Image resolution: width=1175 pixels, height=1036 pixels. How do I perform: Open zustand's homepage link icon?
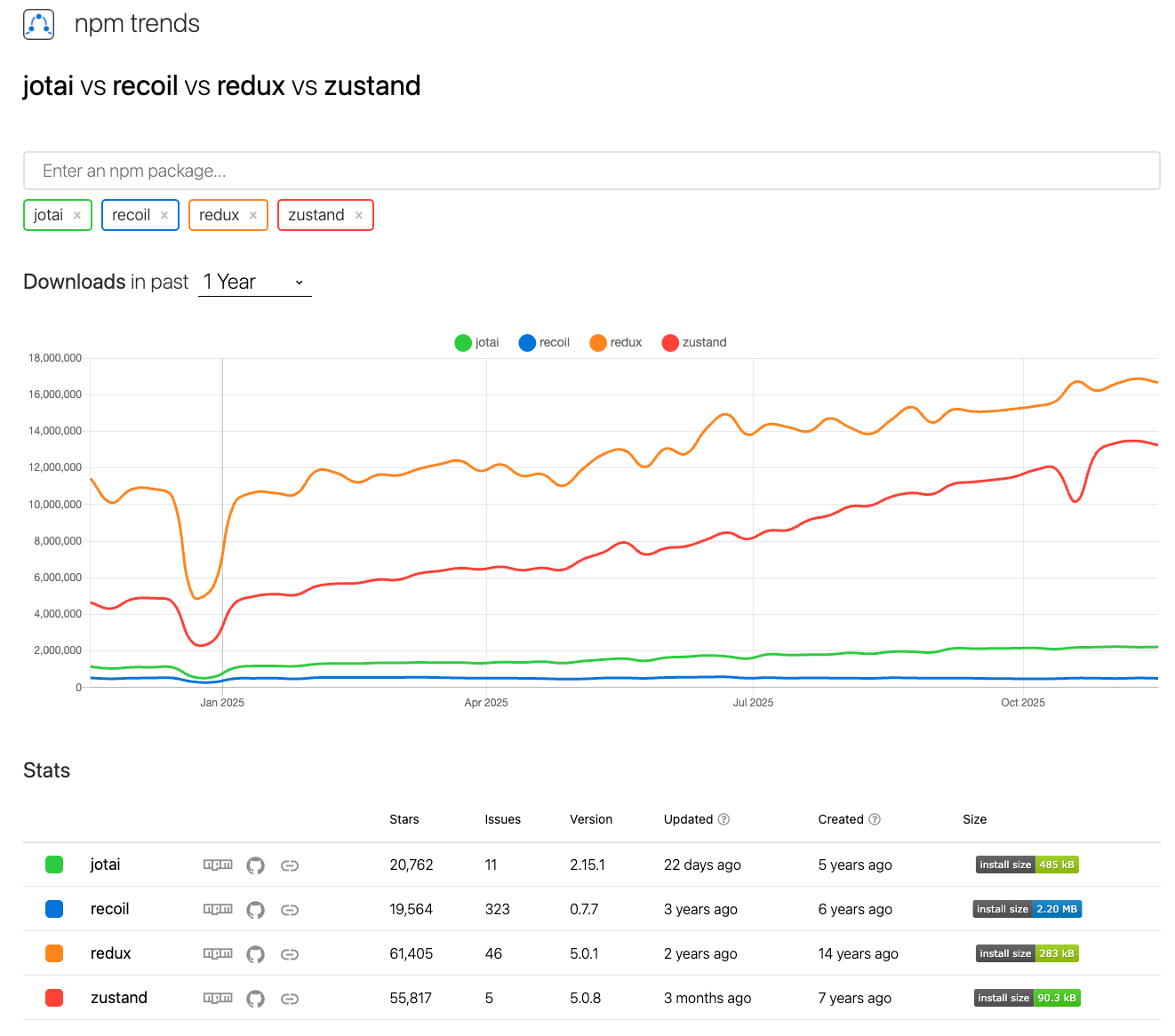click(290, 999)
